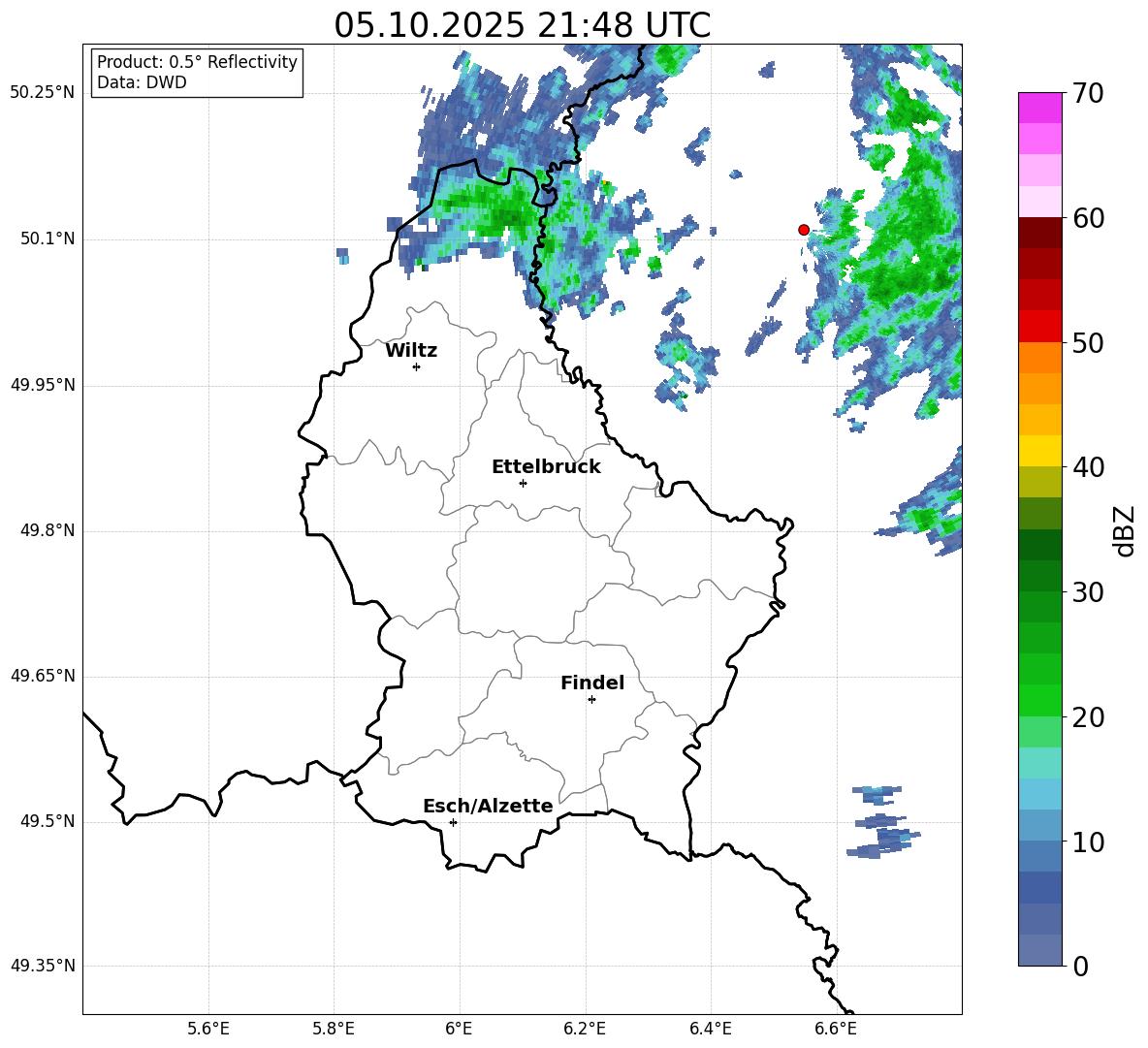Click the Data: DWD text
The width and height of the screenshot is (1148, 1048).
pyautogui.click(x=142, y=82)
